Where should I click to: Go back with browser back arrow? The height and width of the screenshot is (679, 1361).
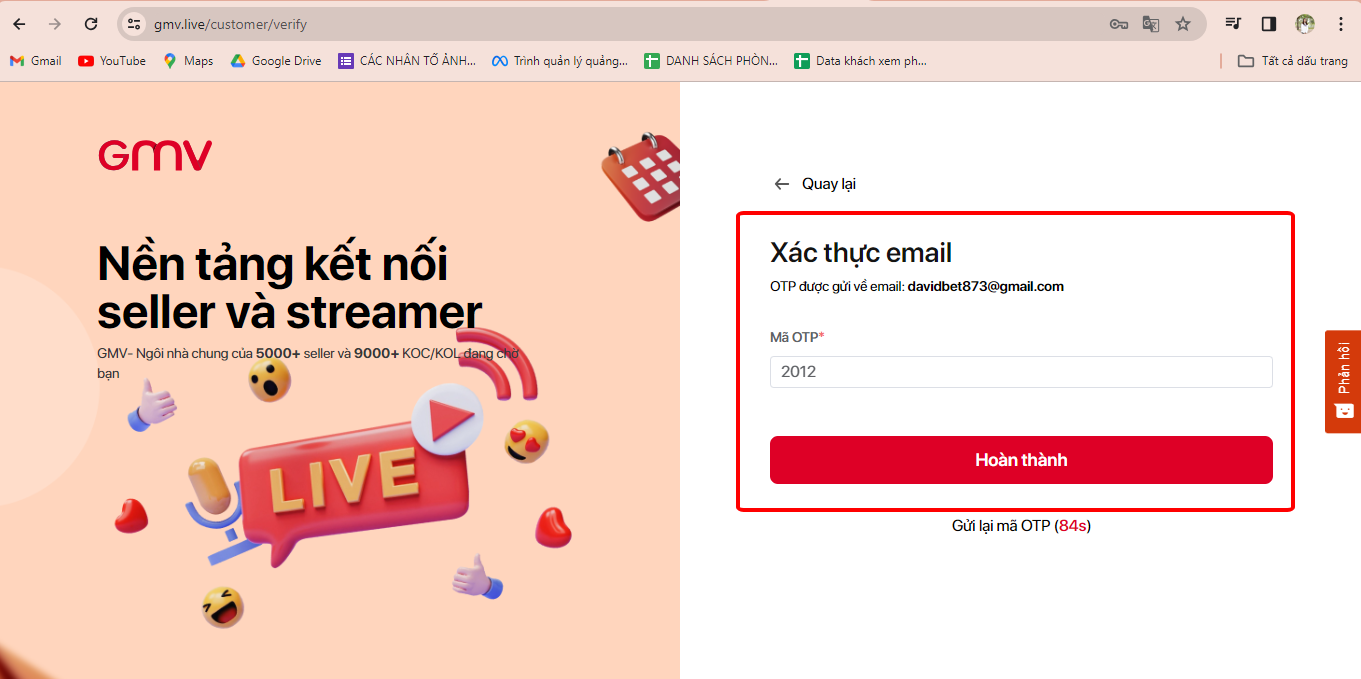point(19,24)
